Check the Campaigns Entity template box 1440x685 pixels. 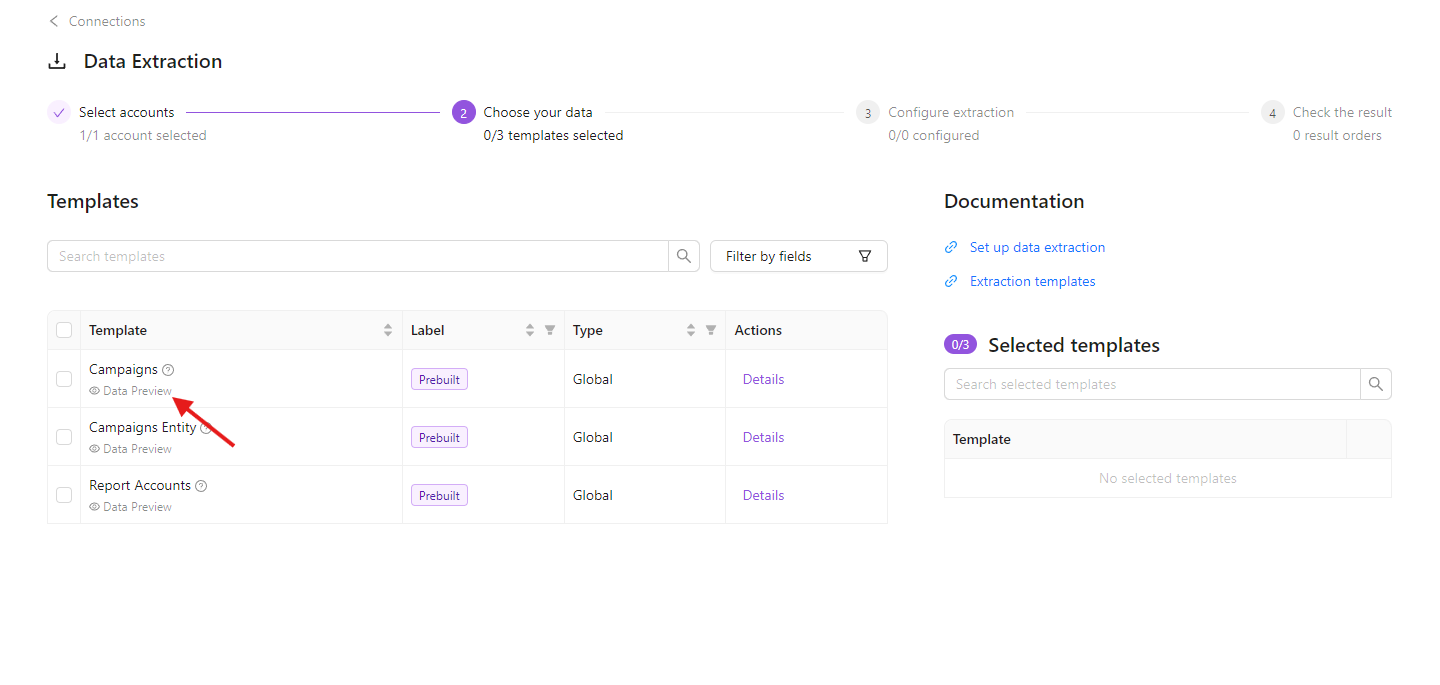[x=64, y=437]
